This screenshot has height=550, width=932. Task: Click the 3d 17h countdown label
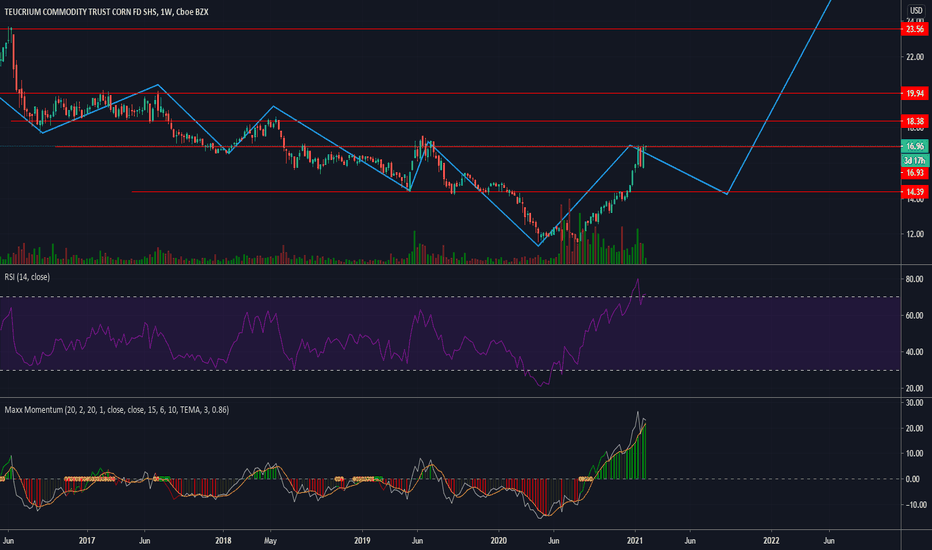(914, 161)
